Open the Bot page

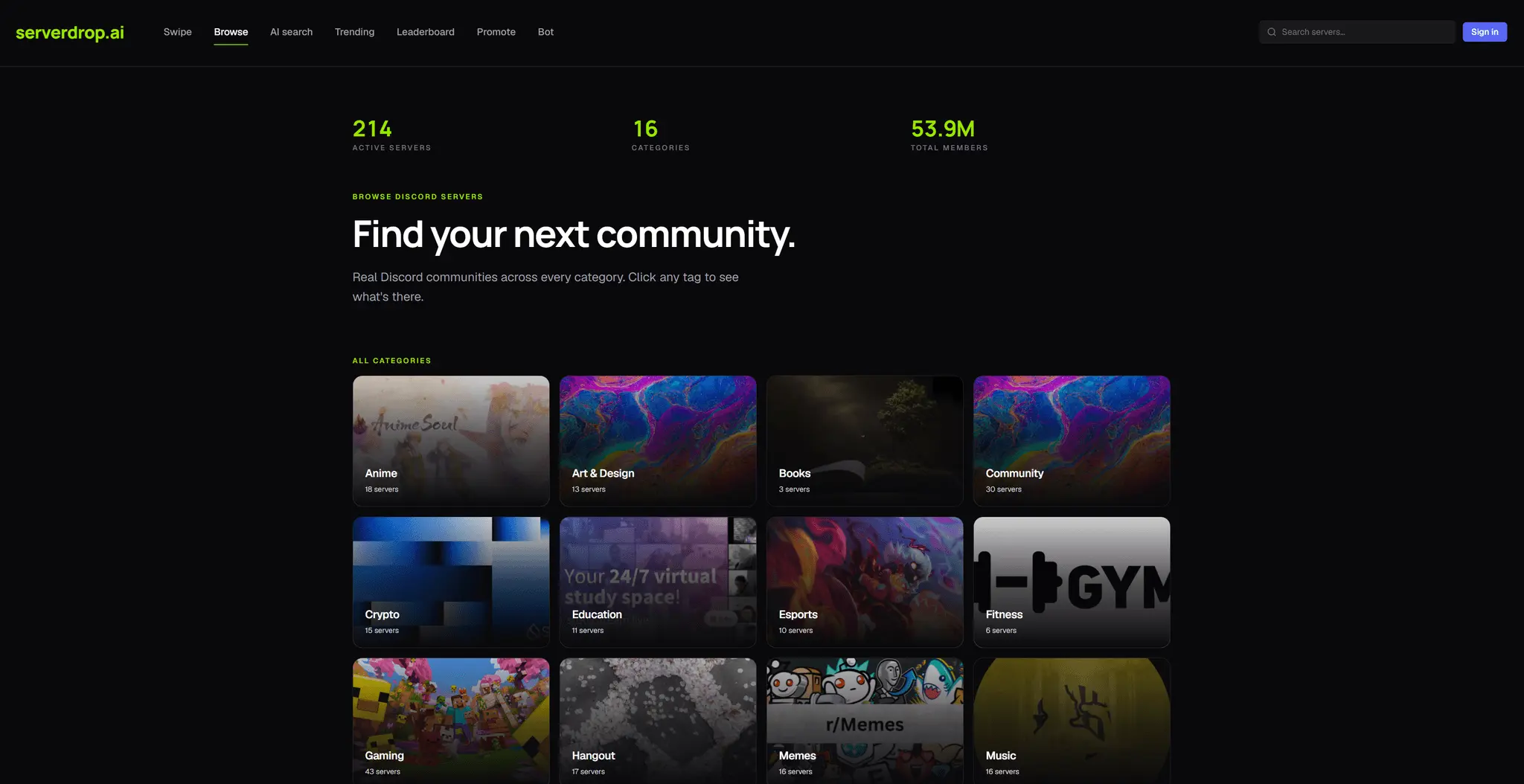545,32
